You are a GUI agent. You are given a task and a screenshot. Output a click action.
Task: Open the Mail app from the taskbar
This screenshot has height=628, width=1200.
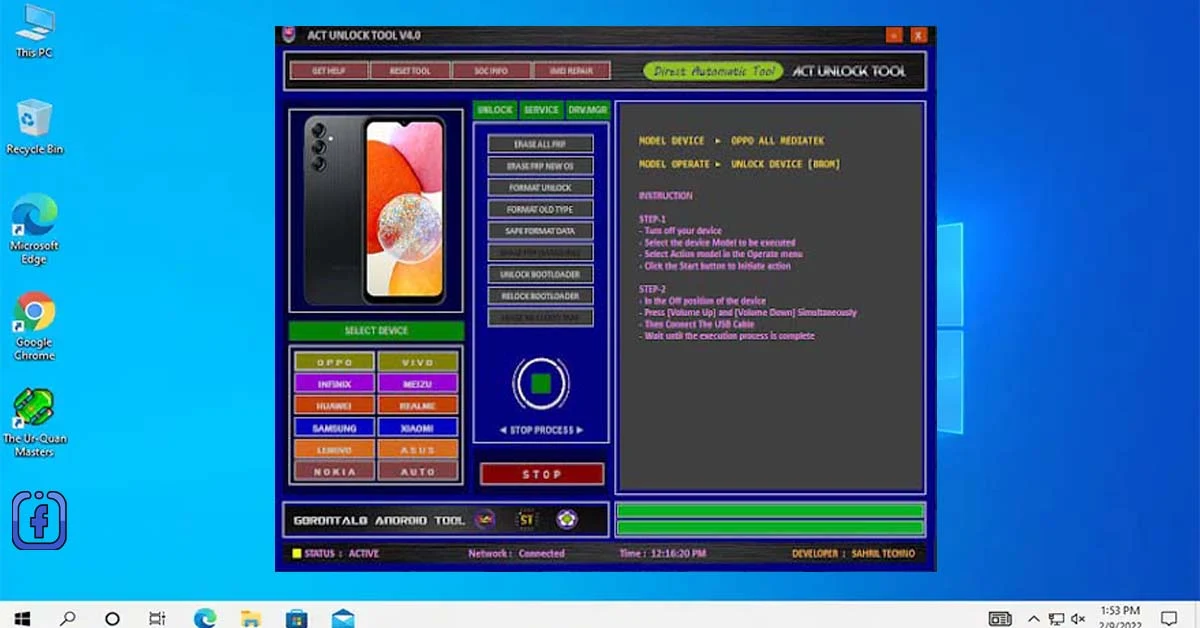coord(343,618)
